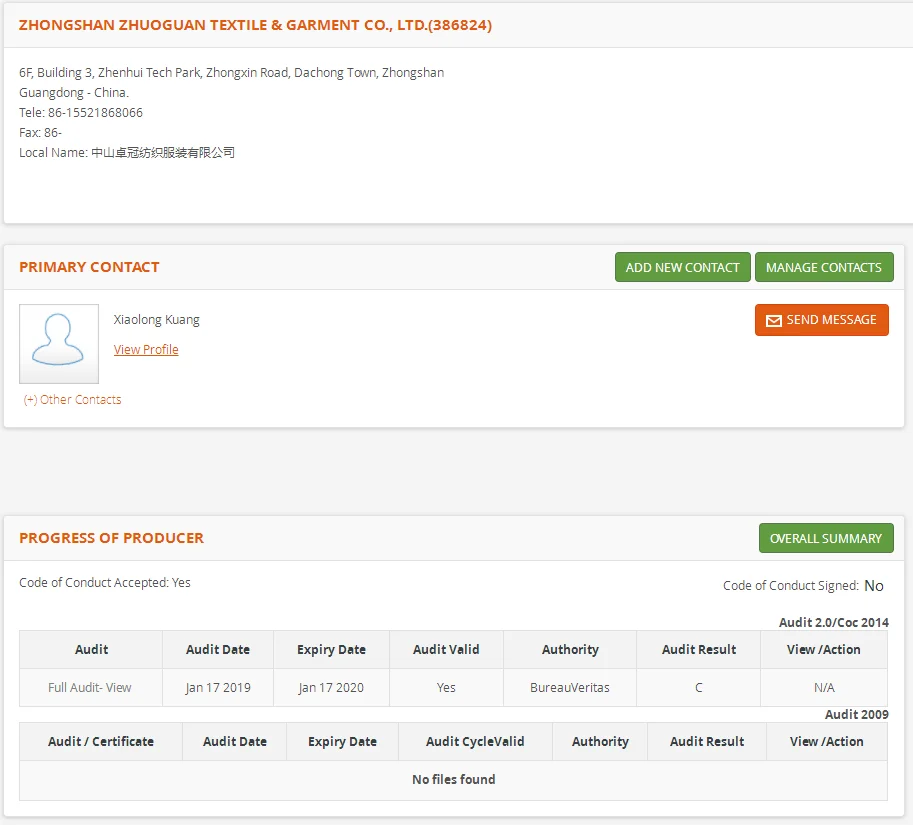Click the expiry date Jan 17 2020
This screenshot has width=913, height=825.
[331, 688]
